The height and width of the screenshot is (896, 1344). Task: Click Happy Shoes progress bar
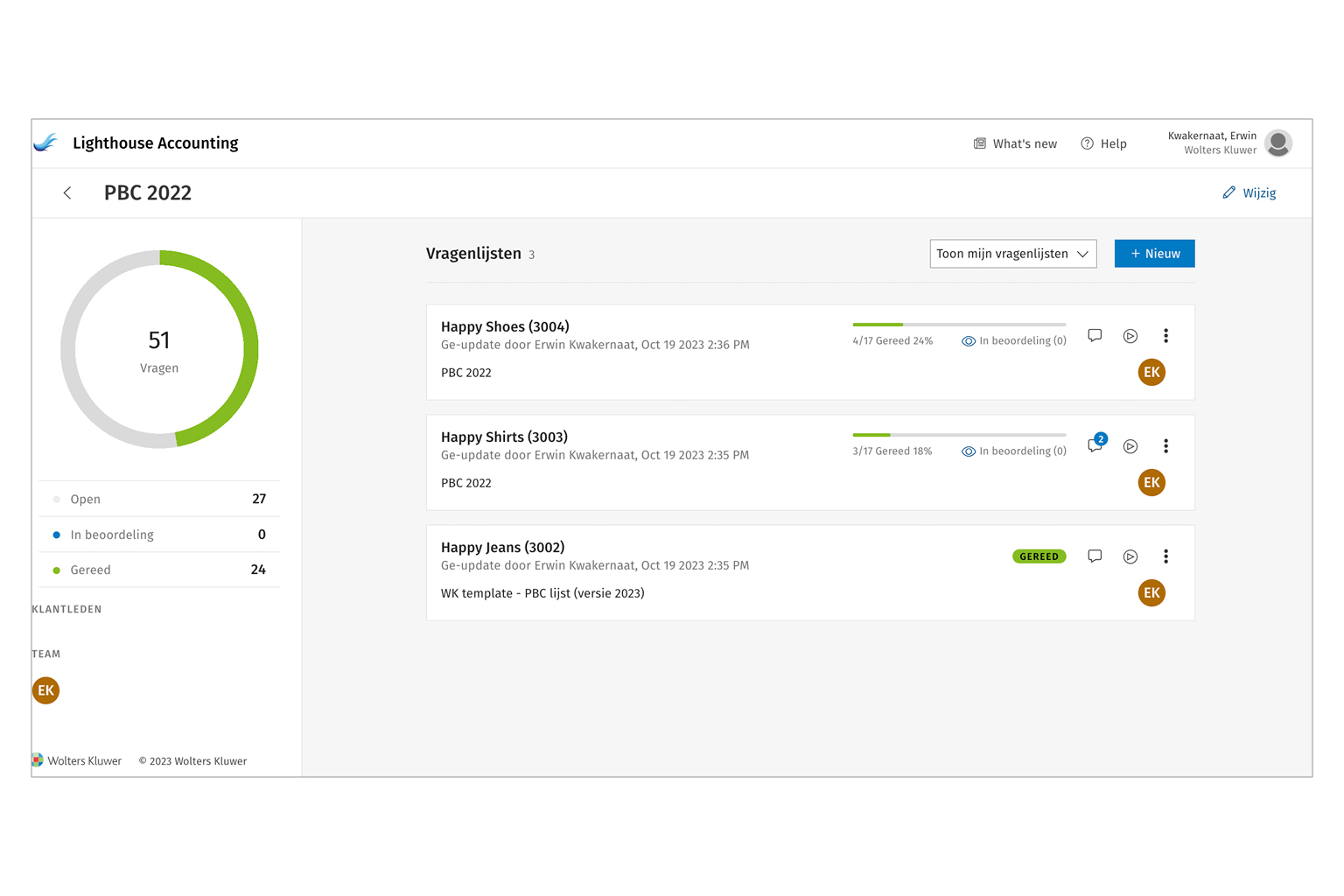[959, 325]
